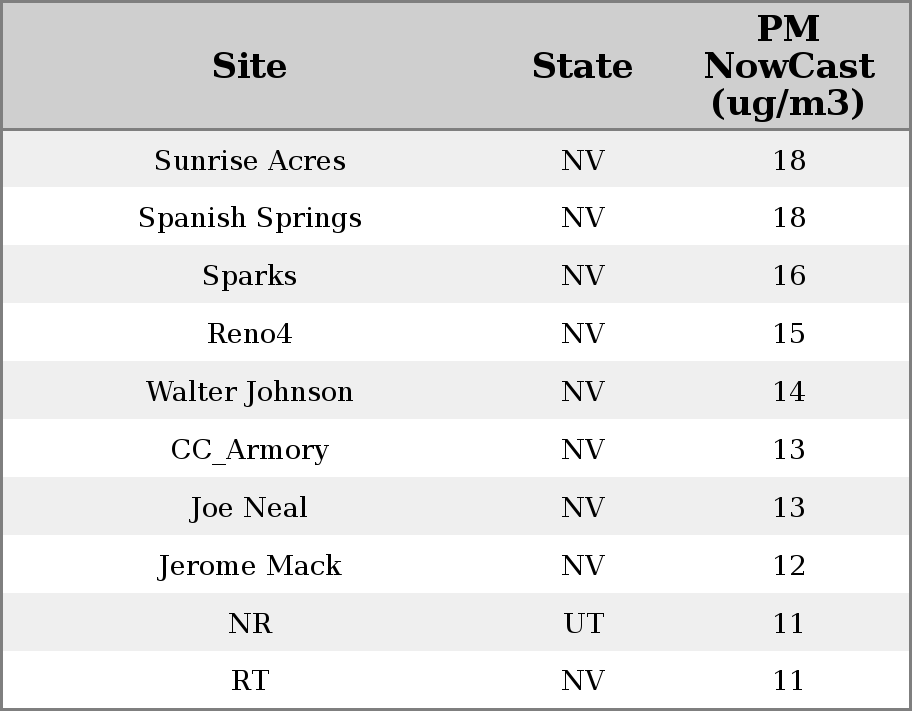Select the PM value 11 in the RT row
Image resolution: width=912 pixels, height=711 pixels.
pyautogui.click(x=789, y=681)
